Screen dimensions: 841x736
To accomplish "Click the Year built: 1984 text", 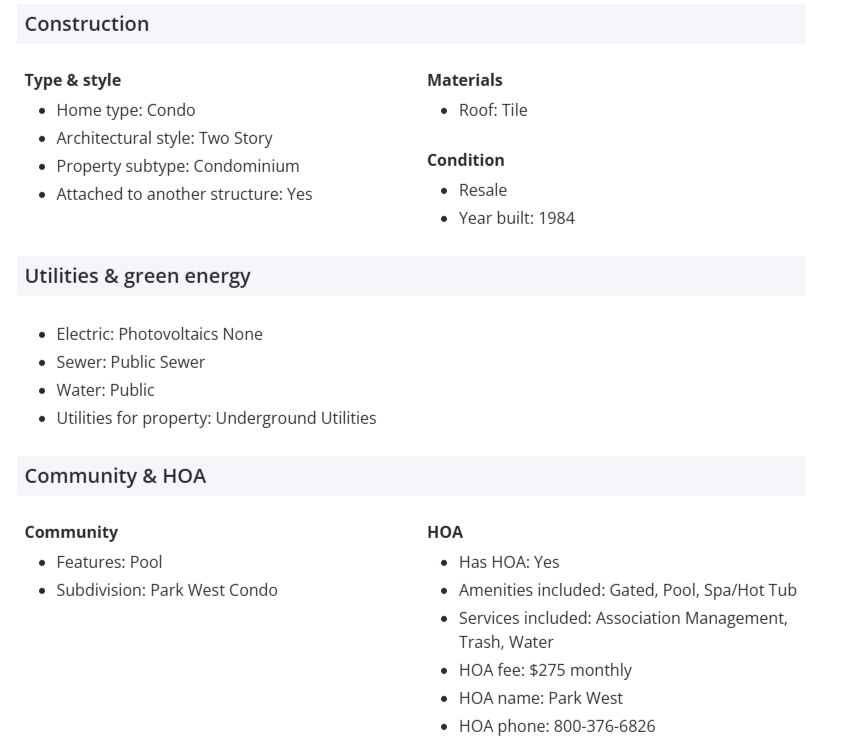I will coord(516,218).
